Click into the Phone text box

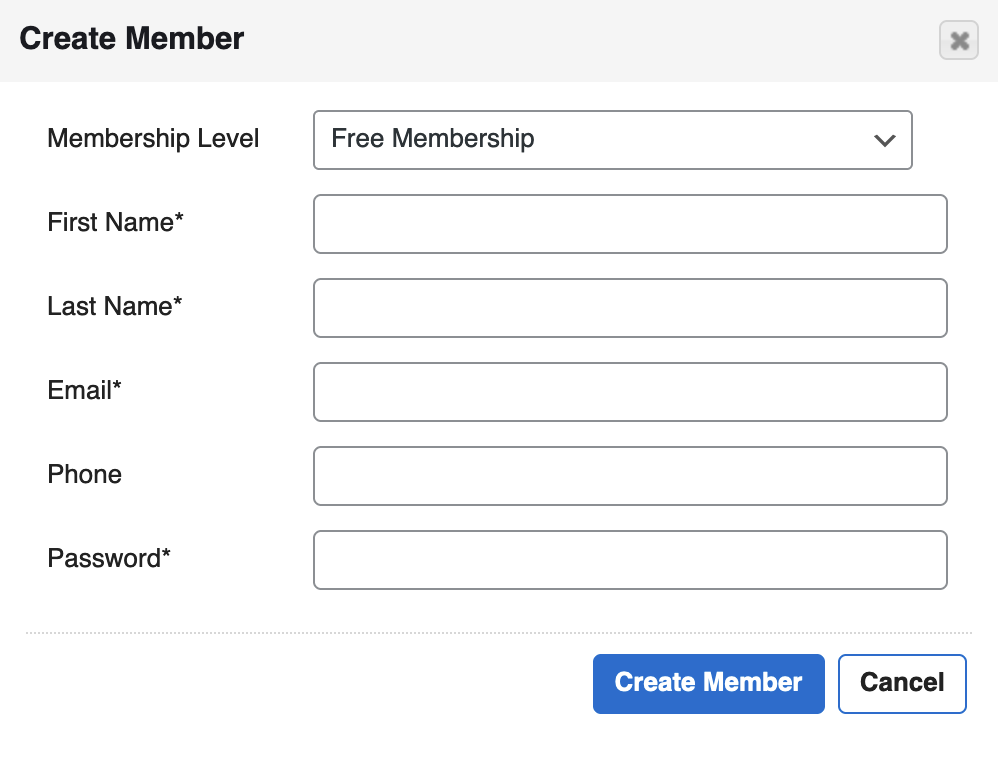click(630, 476)
